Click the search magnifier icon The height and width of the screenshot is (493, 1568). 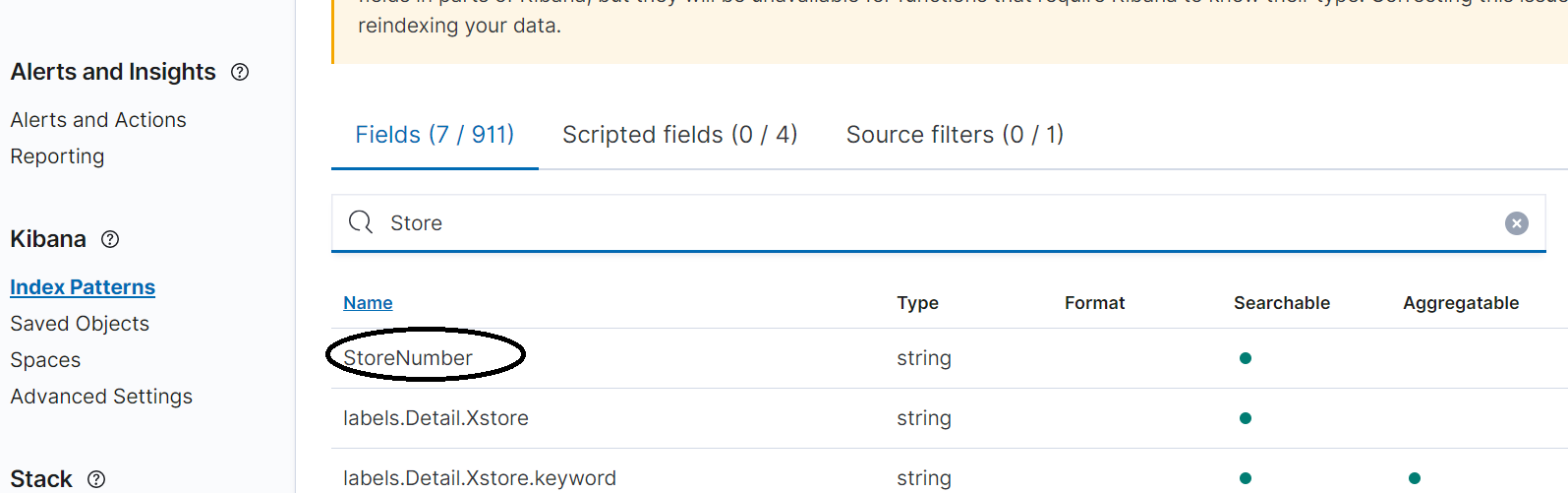361,222
